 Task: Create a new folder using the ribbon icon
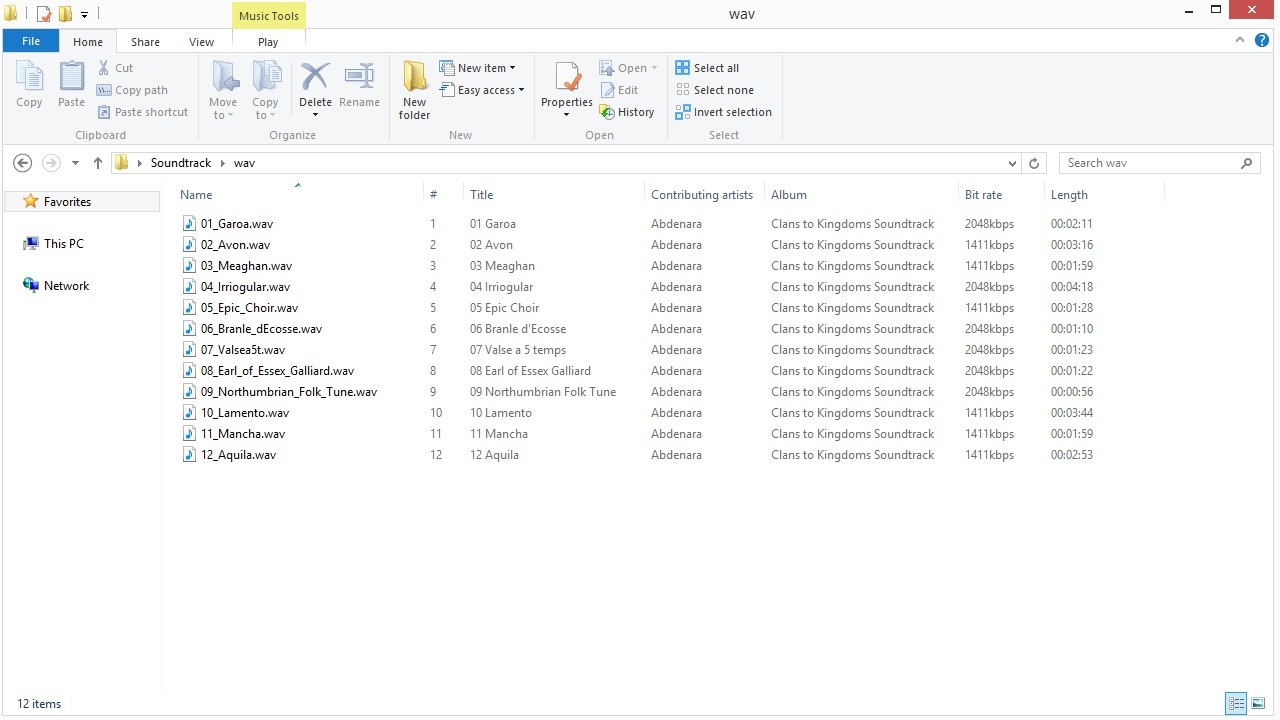[414, 80]
